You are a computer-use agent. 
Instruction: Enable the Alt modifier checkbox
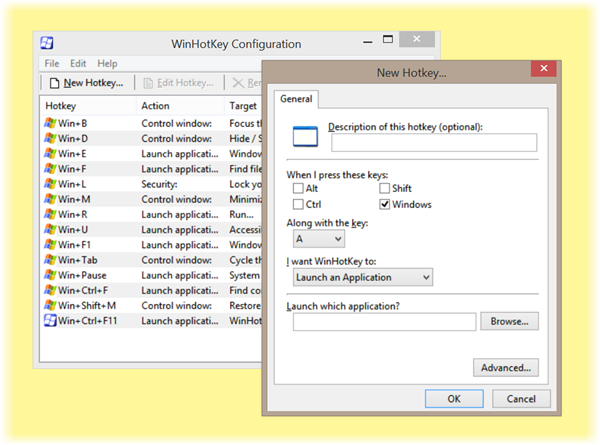pyautogui.click(x=298, y=189)
